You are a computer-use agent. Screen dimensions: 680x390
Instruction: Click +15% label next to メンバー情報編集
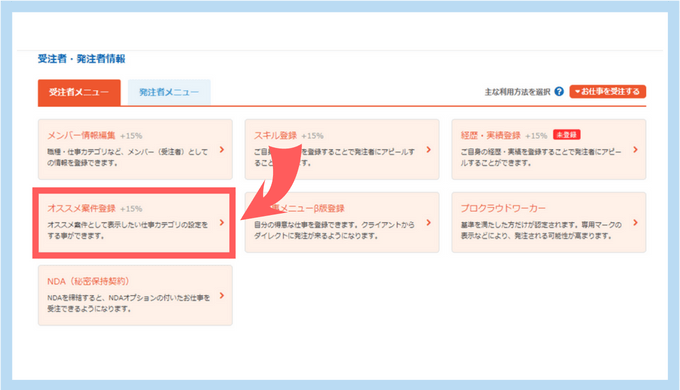[131, 136]
